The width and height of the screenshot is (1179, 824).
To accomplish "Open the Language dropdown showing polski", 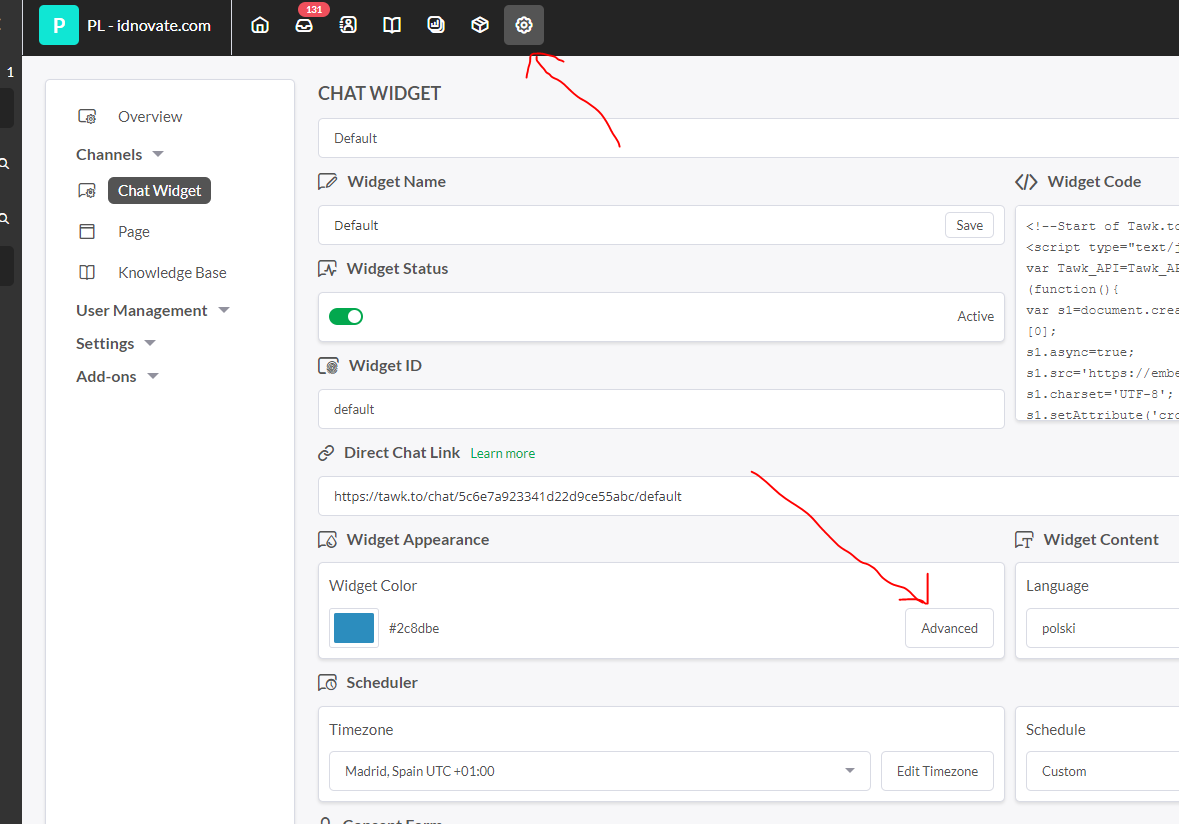I will click(x=1102, y=628).
